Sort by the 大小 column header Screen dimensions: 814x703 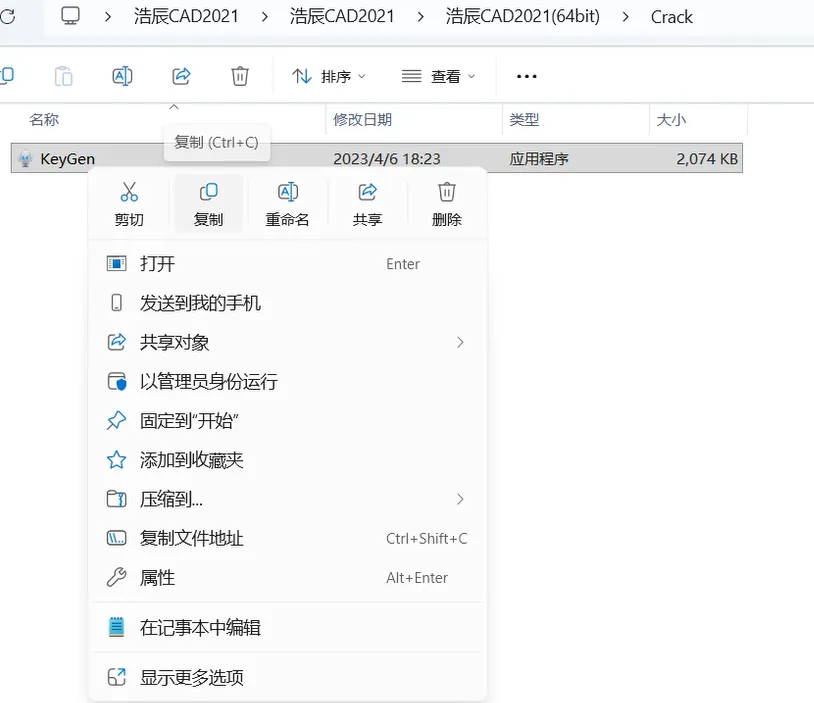click(x=671, y=119)
